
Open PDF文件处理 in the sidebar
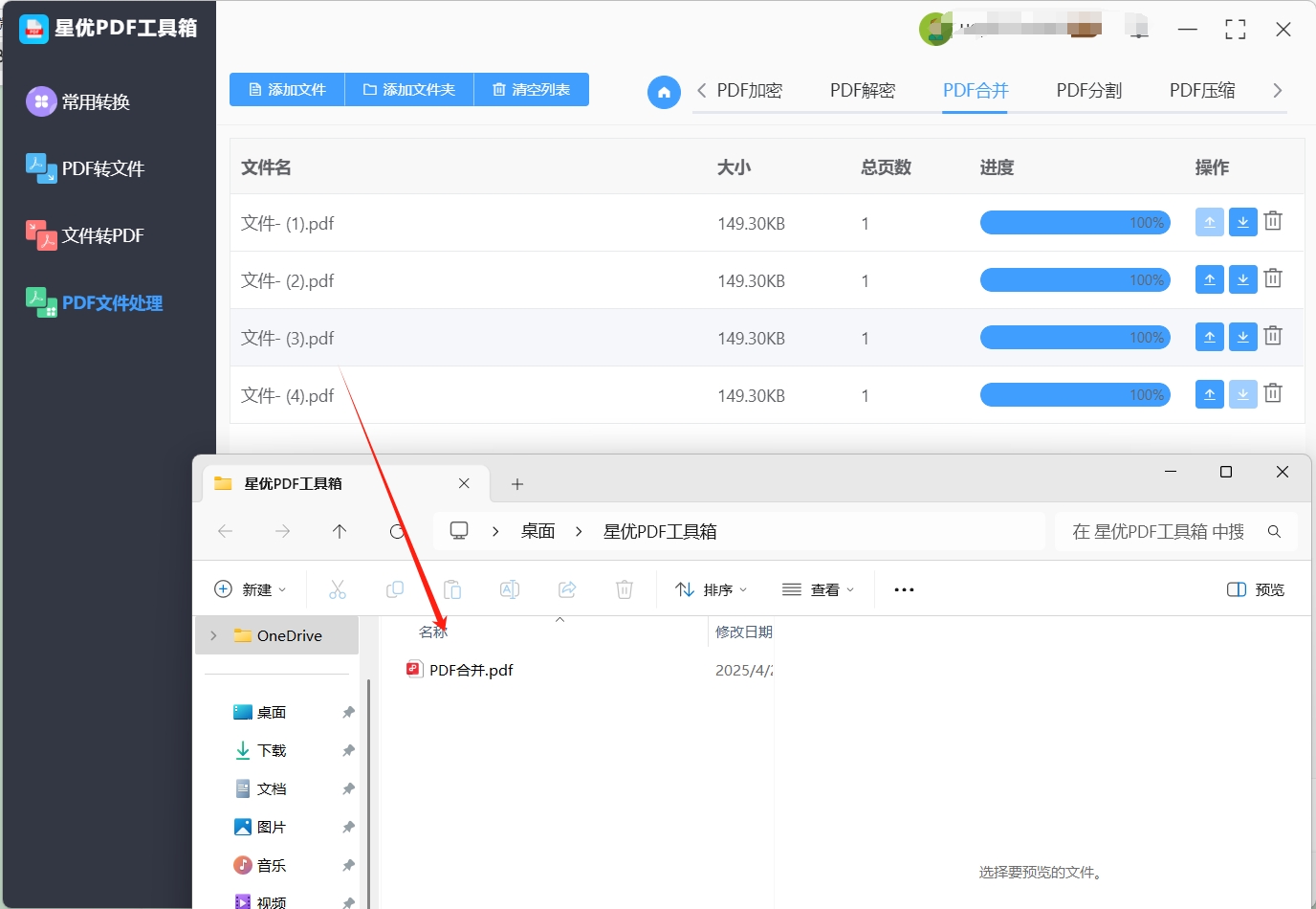(x=94, y=302)
